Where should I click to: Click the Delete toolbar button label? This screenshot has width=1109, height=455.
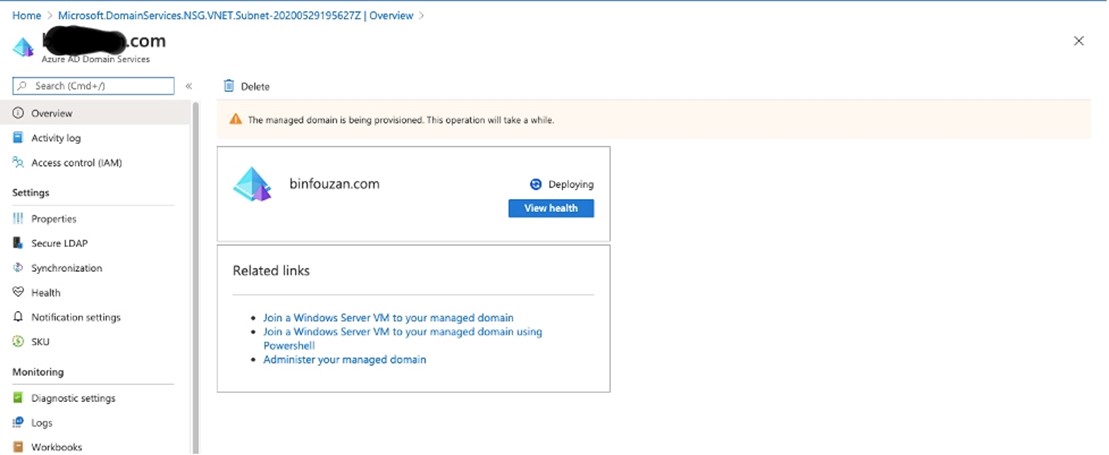255,86
